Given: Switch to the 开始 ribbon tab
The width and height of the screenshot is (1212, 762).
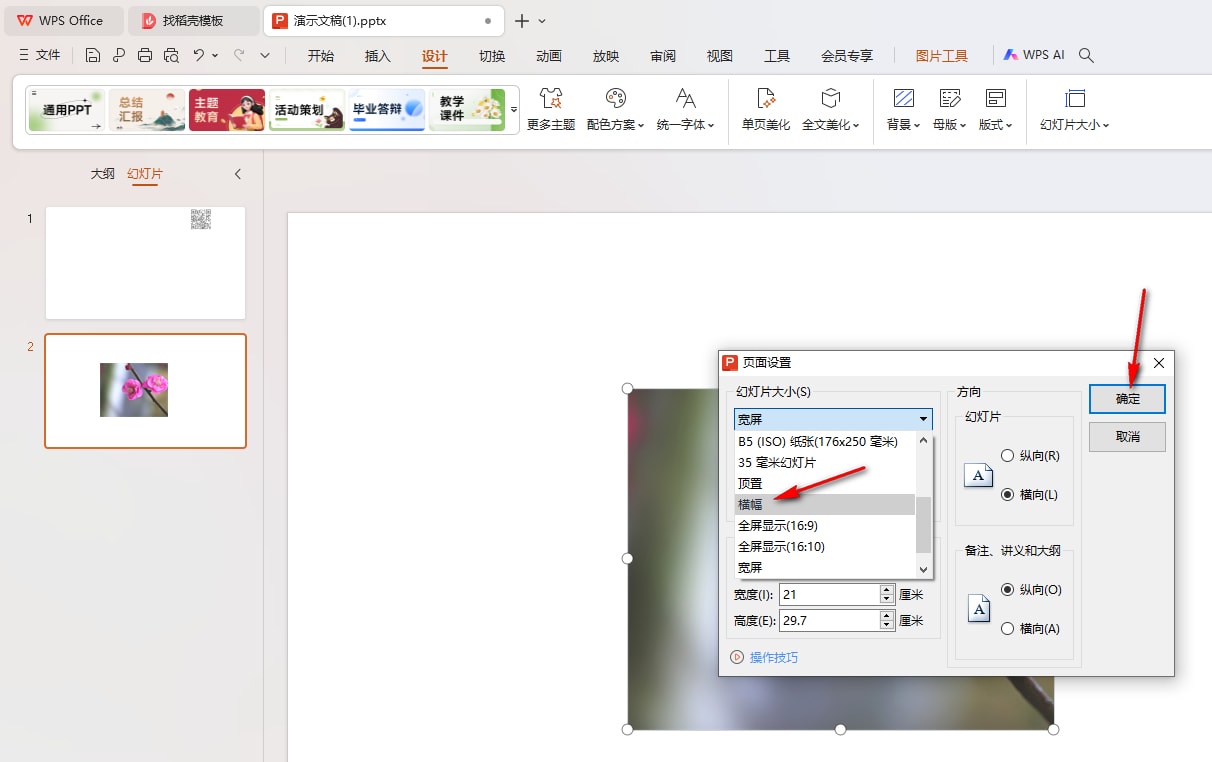Looking at the screenshot, I should click(321, 56).
